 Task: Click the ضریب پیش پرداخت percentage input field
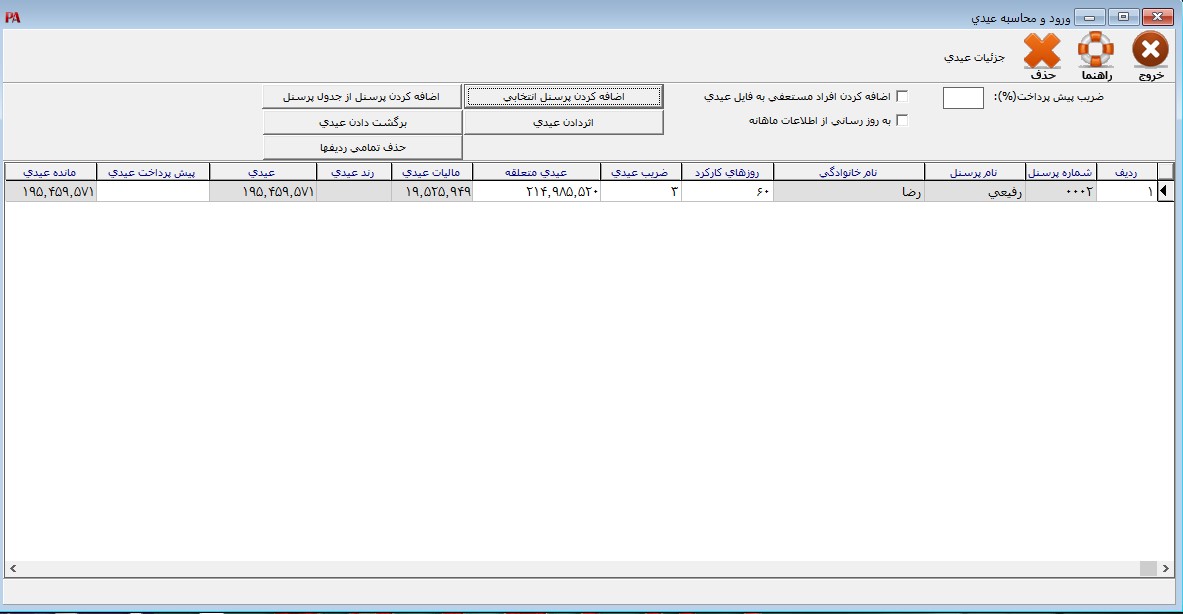pos(963,98)
